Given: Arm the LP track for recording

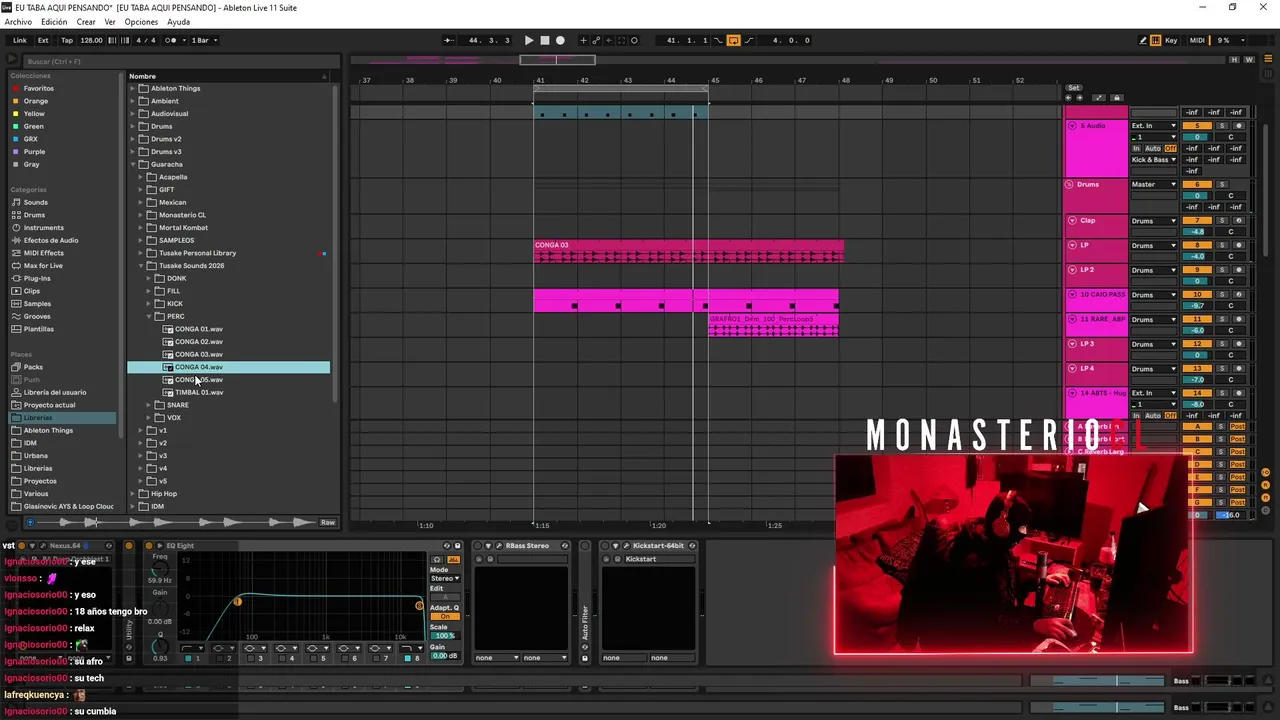Looking at the screenshot, I should (x=1238, y=245).
